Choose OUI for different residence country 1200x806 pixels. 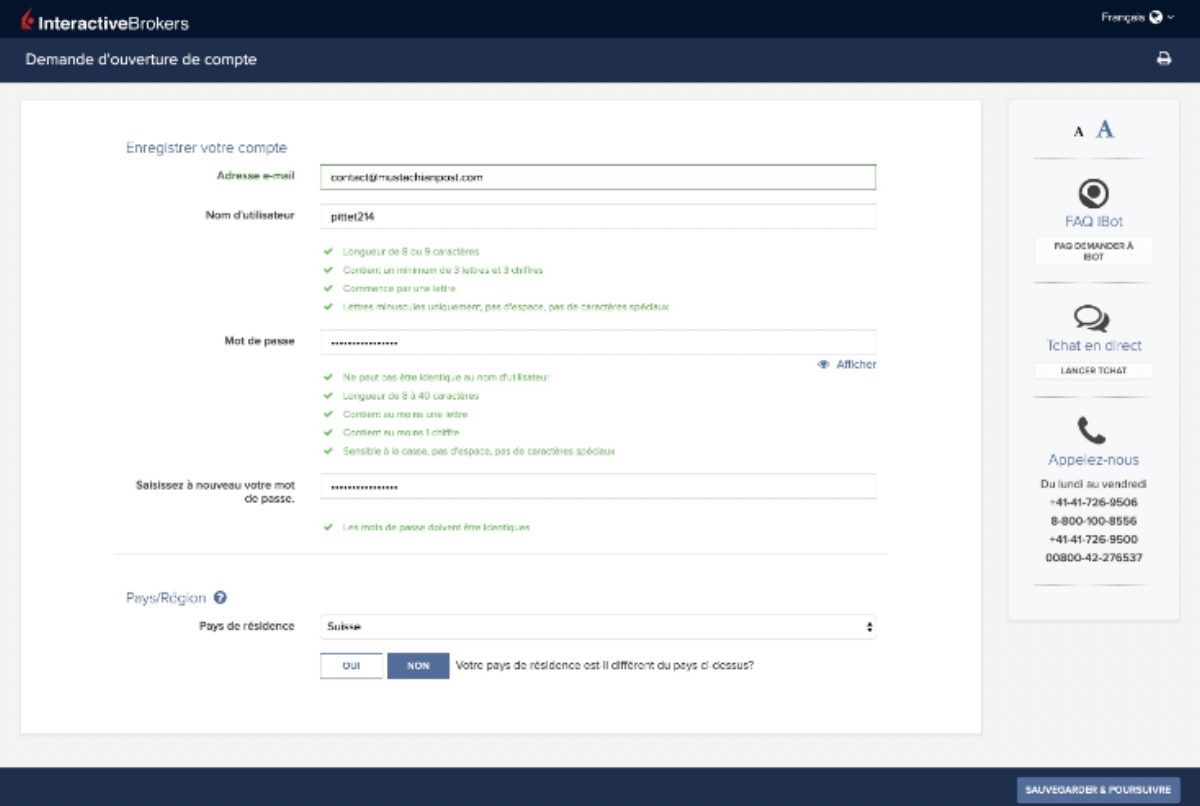click(351, 666)
